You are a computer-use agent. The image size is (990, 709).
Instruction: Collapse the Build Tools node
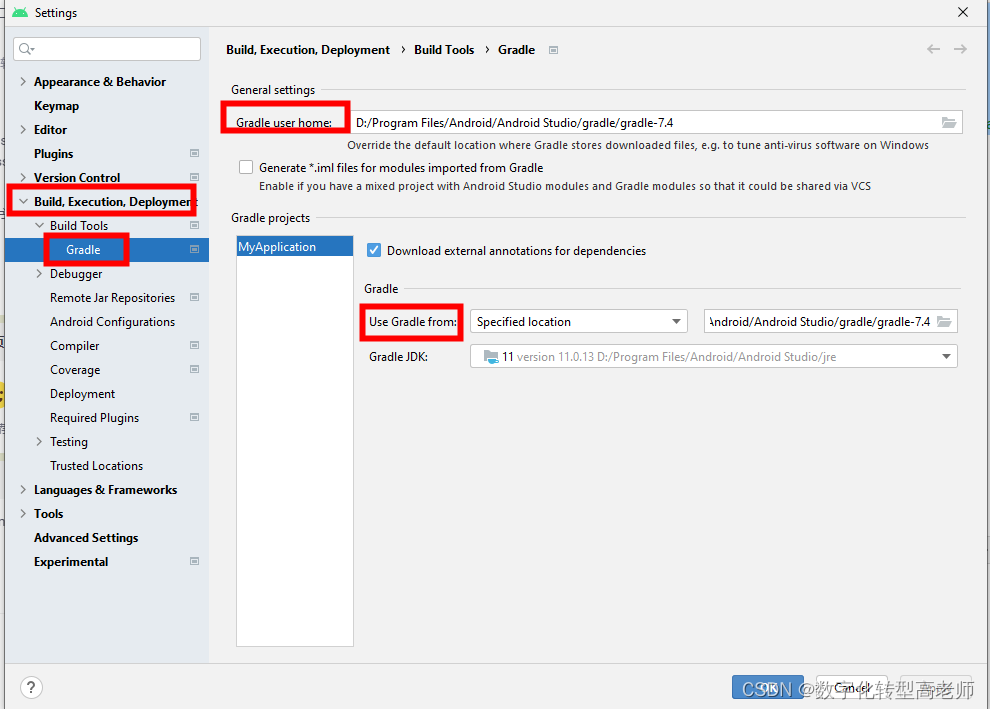(x=39, y=225)
